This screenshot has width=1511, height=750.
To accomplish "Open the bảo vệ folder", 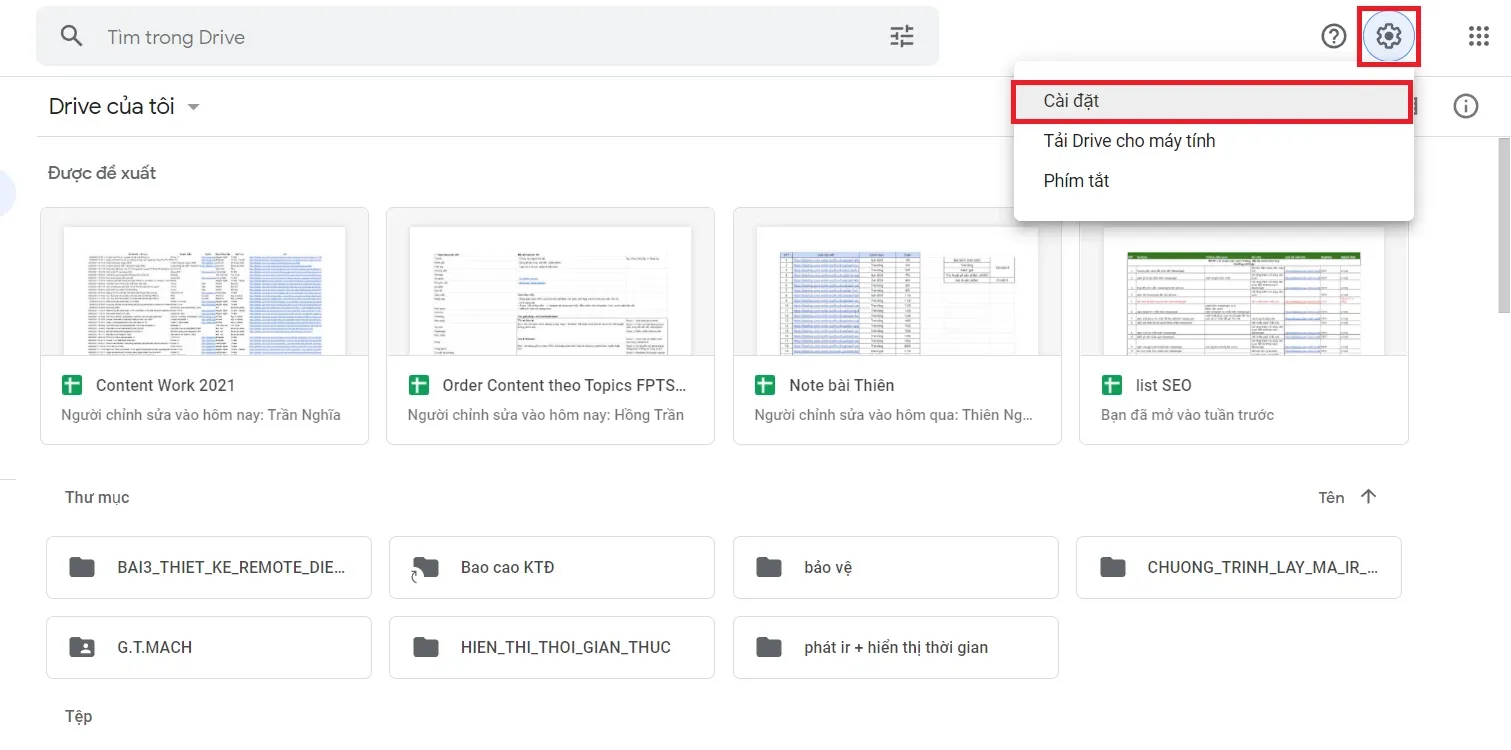I will coord(895,567).
